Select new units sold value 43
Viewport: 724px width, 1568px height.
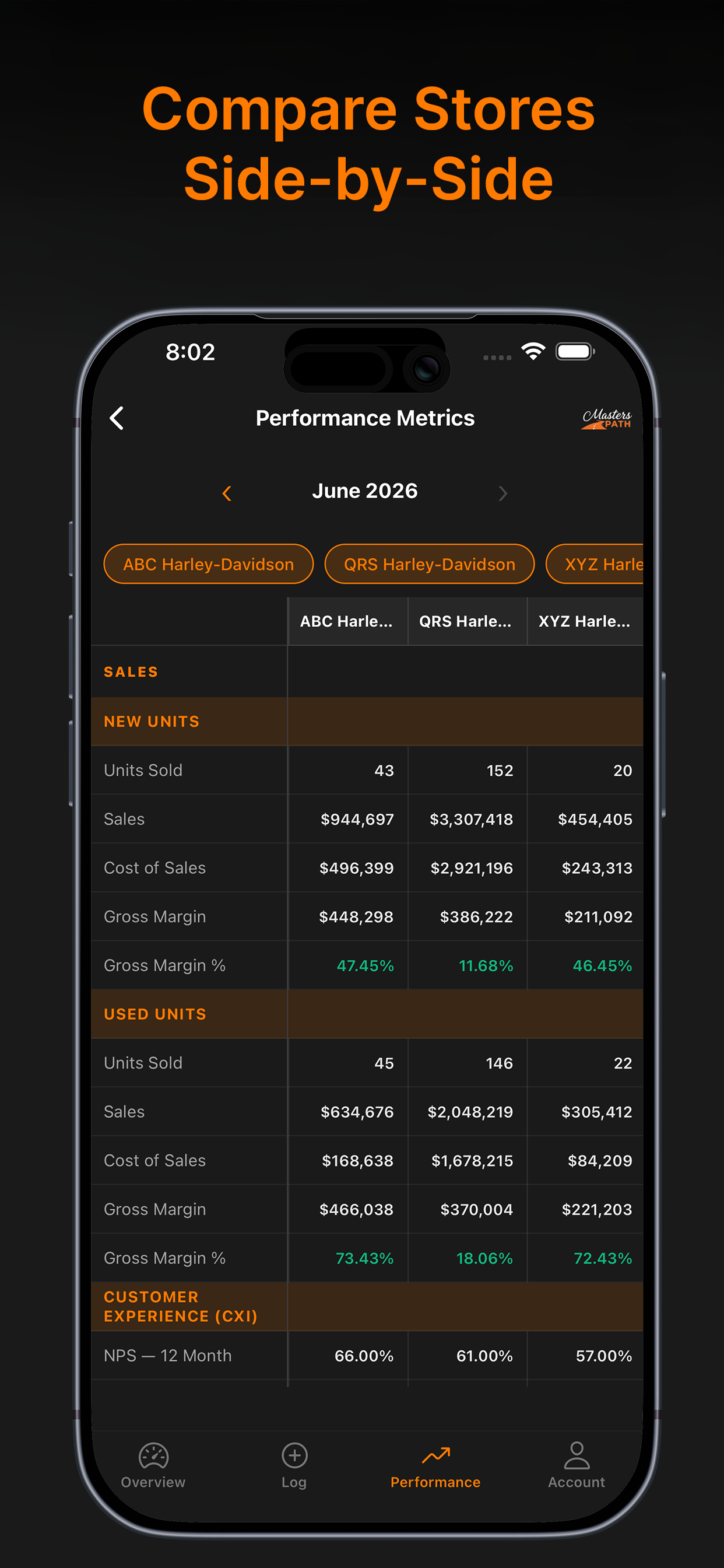384,771
